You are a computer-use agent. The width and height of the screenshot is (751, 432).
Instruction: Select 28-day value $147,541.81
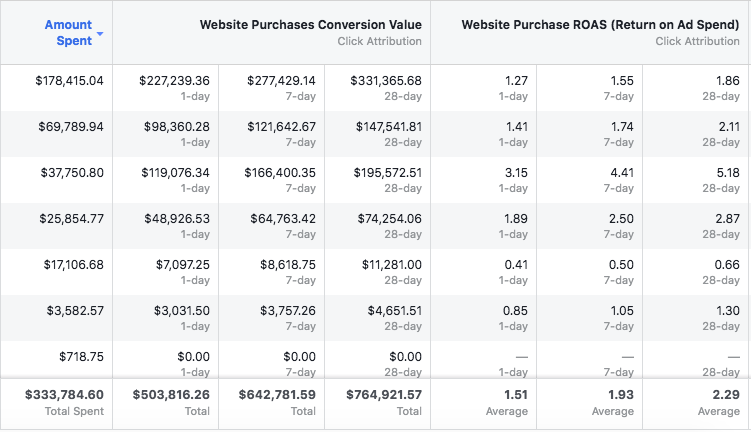(389, 126)
